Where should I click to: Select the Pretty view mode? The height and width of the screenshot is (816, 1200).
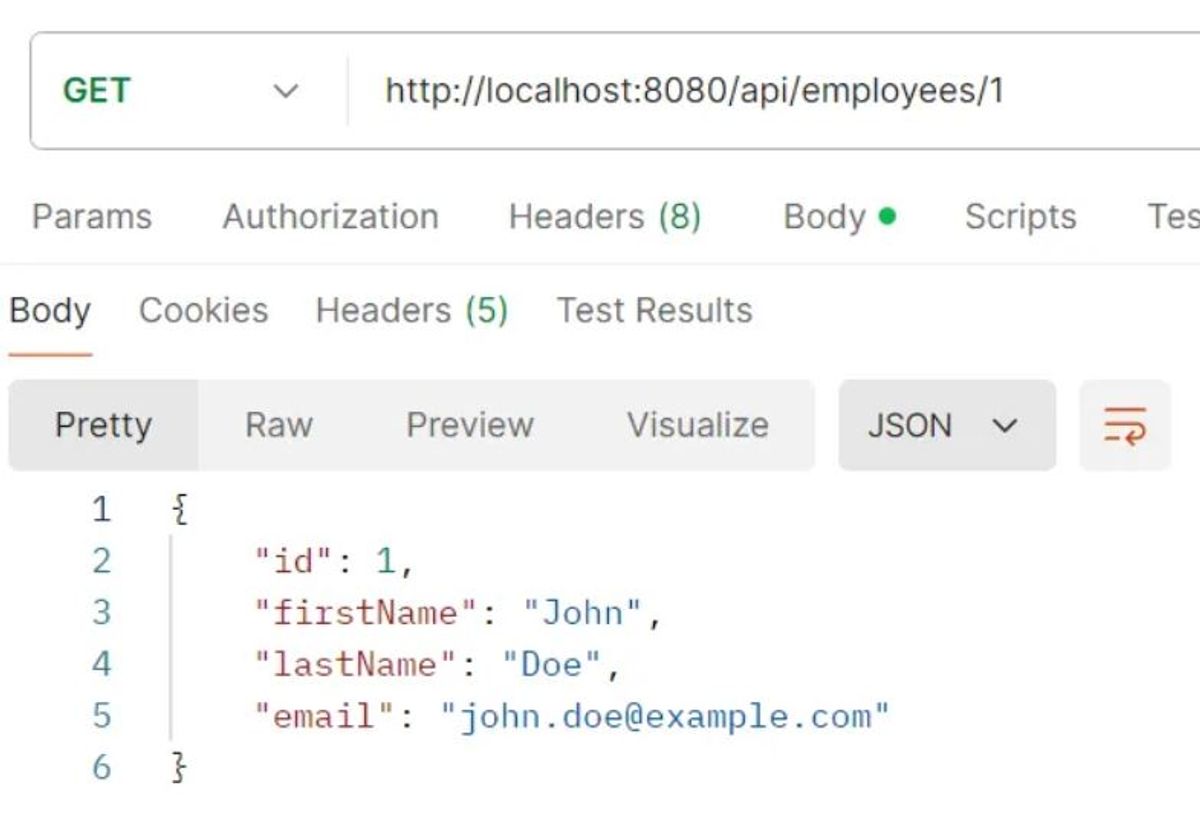tap(103, 426)
